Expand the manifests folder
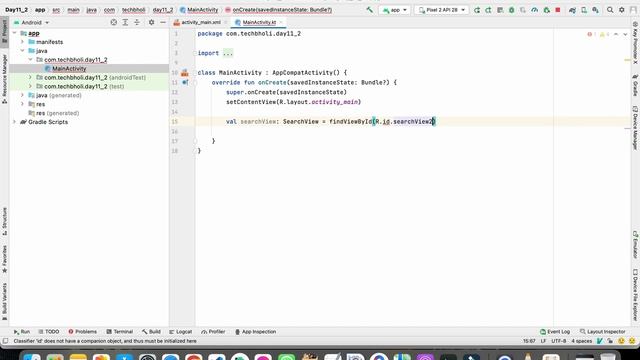 click(22, 42)
